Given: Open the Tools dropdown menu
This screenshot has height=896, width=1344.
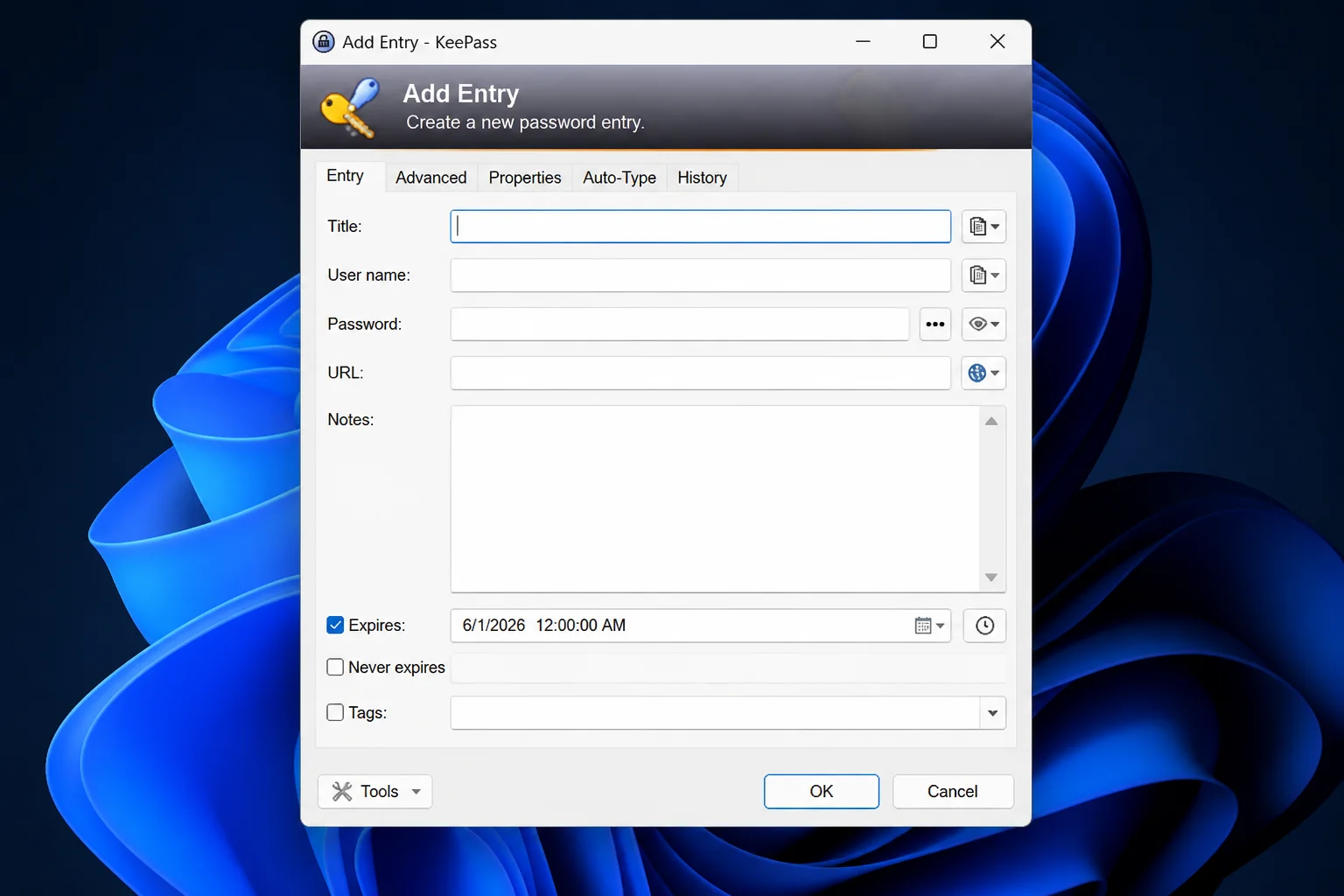Looking at the screenshot, I should [x=374, y=792].
